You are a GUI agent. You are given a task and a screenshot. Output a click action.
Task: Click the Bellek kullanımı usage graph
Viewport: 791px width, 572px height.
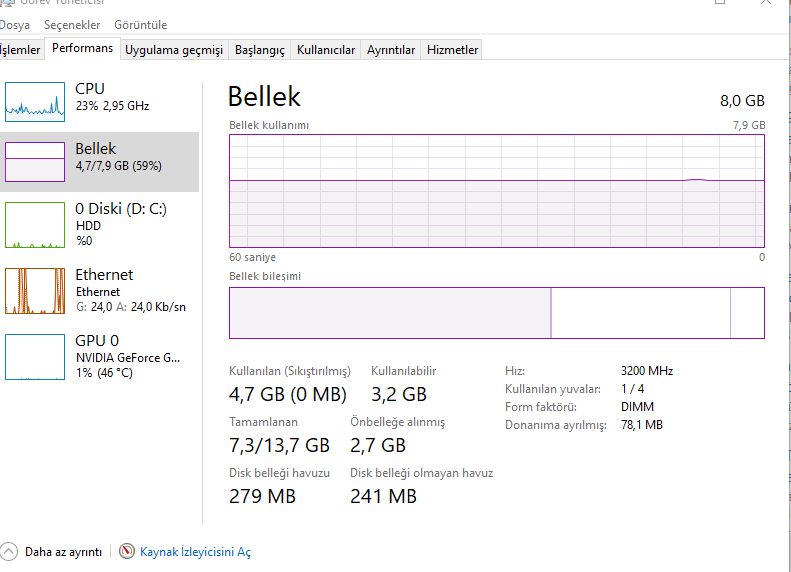pos(497,190)
